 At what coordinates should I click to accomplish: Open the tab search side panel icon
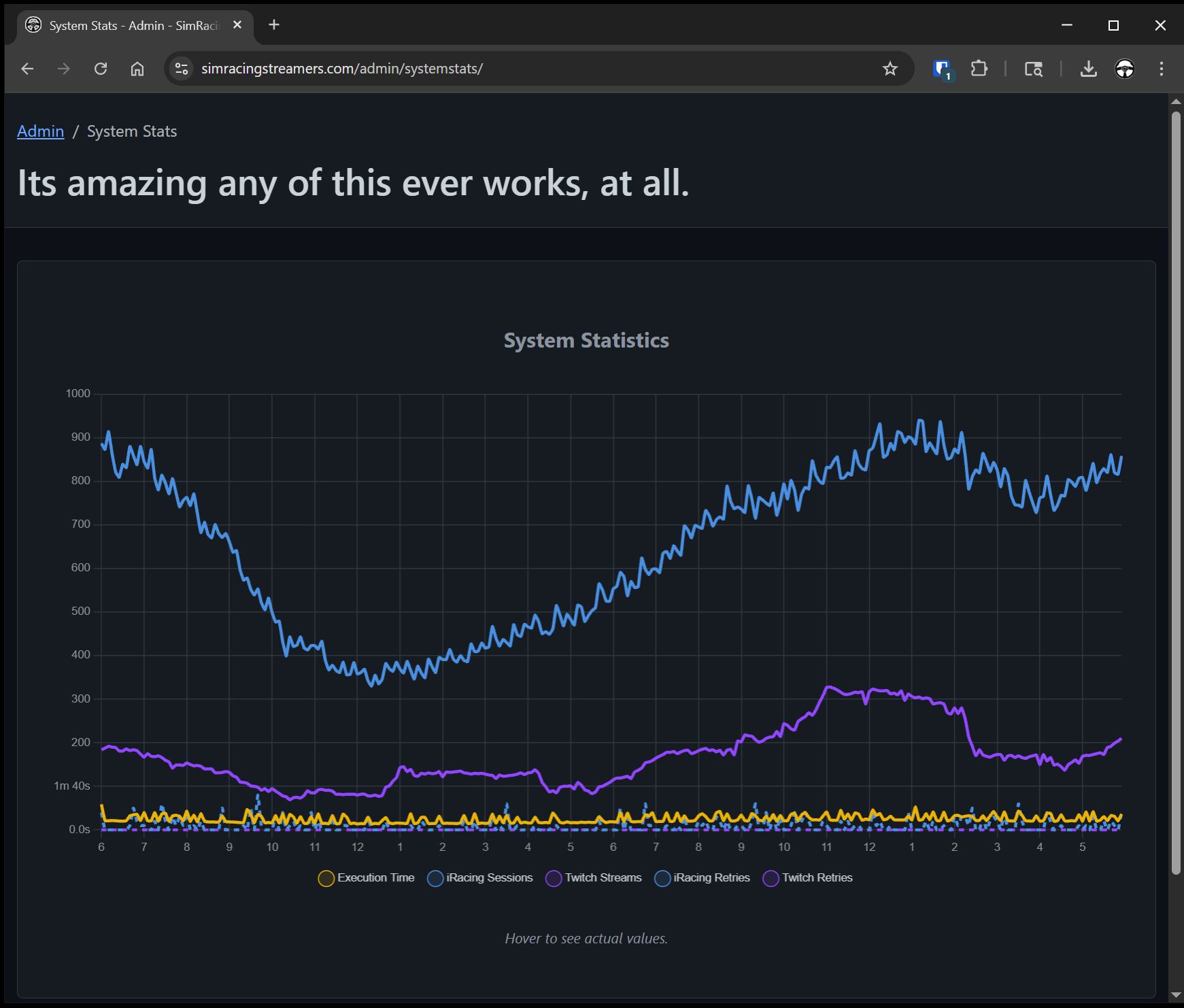tap(1033, 69)
